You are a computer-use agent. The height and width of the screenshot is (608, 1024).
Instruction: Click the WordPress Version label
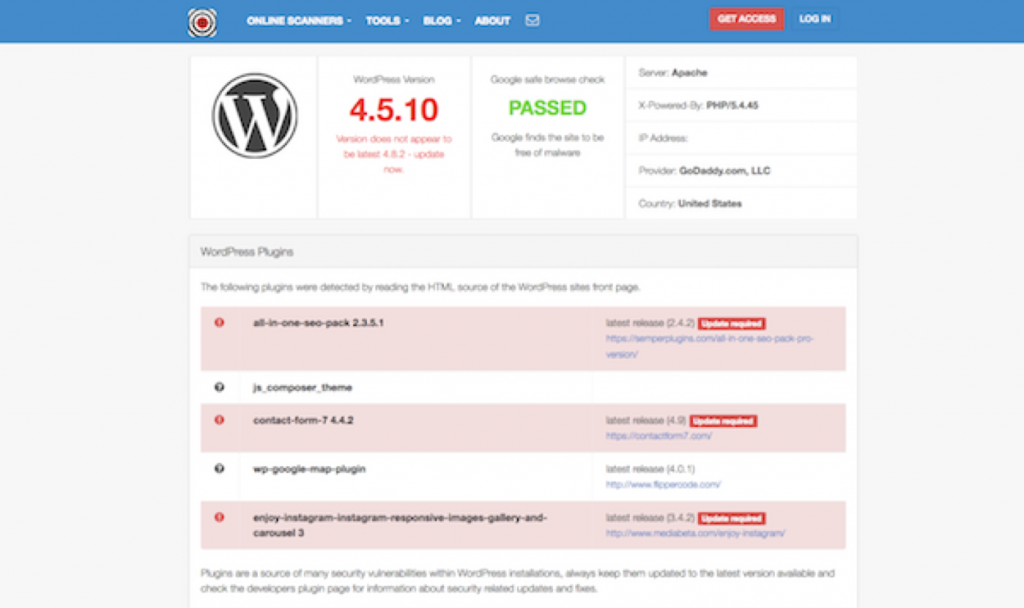pyautogui.click(x=394, y=80)
